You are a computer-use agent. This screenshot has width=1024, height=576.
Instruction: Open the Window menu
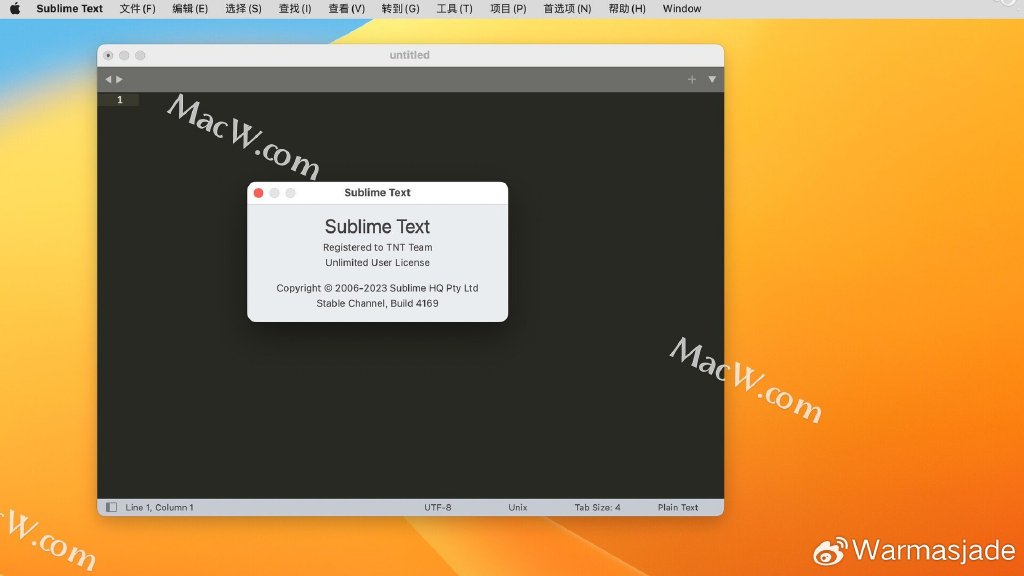(682, 8)
